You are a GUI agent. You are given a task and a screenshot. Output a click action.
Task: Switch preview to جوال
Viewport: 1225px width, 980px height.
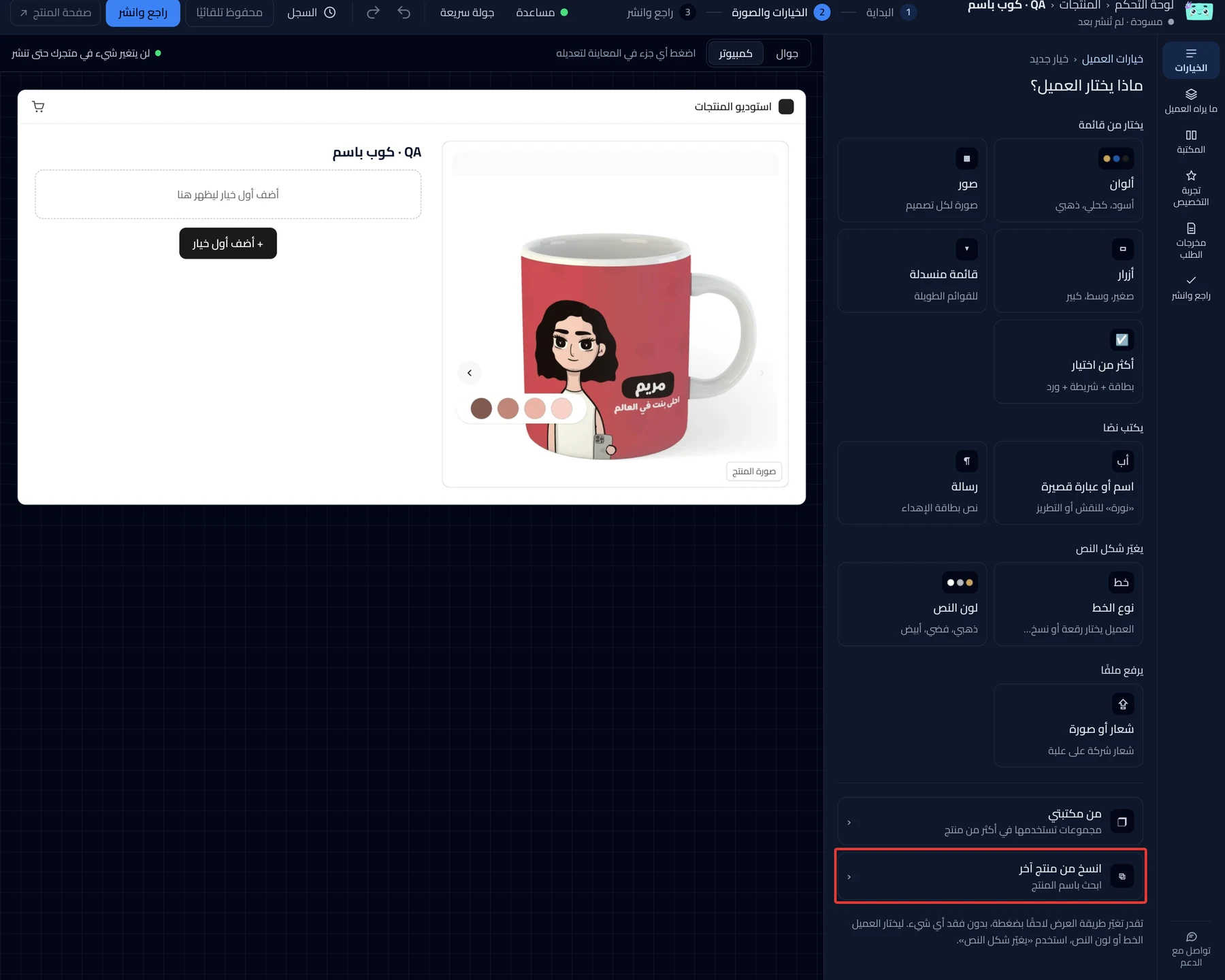pos(787,53)
